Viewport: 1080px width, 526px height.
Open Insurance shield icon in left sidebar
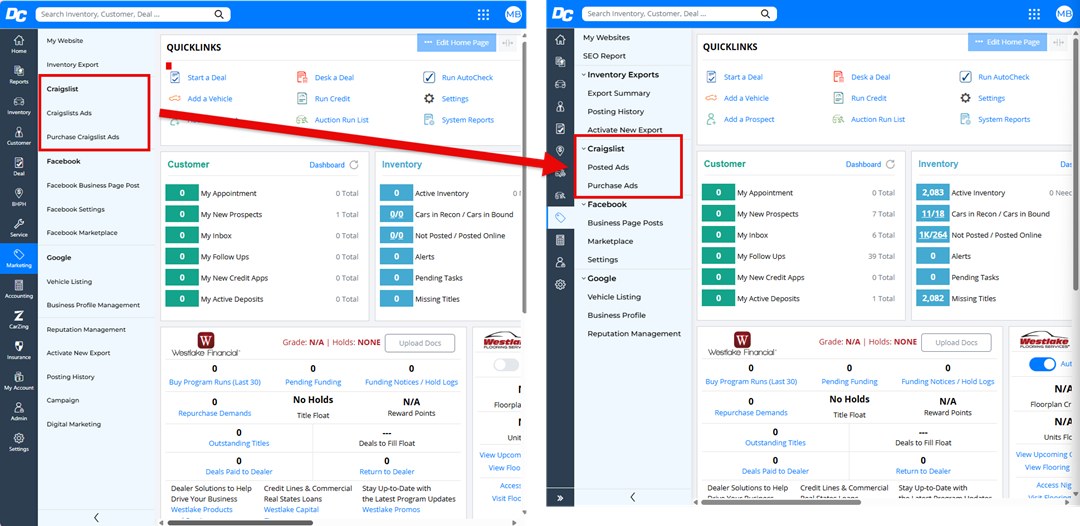tap(19, 350)
